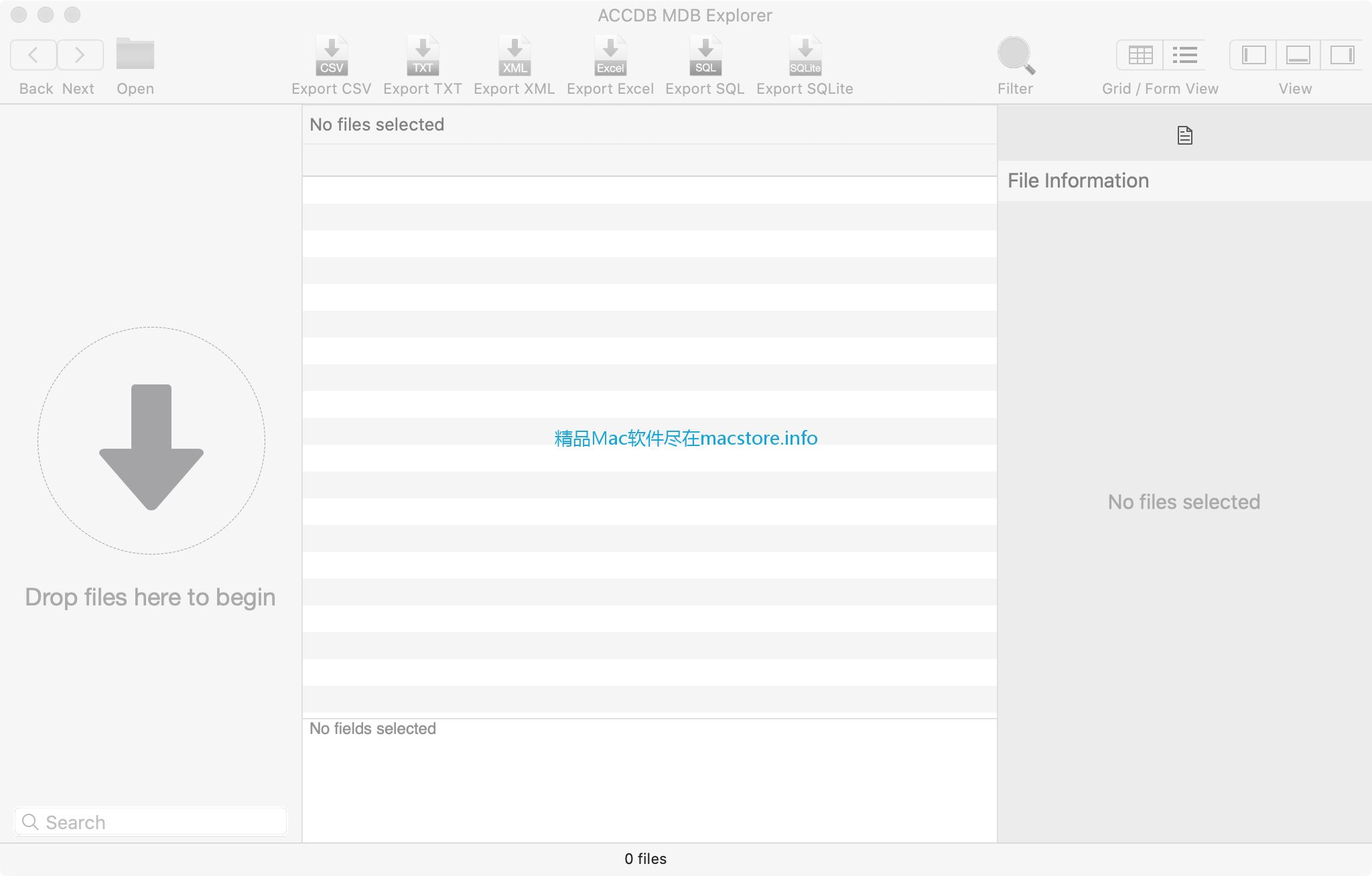Click 'Drop files here to begin' text
The image size is (1372, 876).
(150, 597)
